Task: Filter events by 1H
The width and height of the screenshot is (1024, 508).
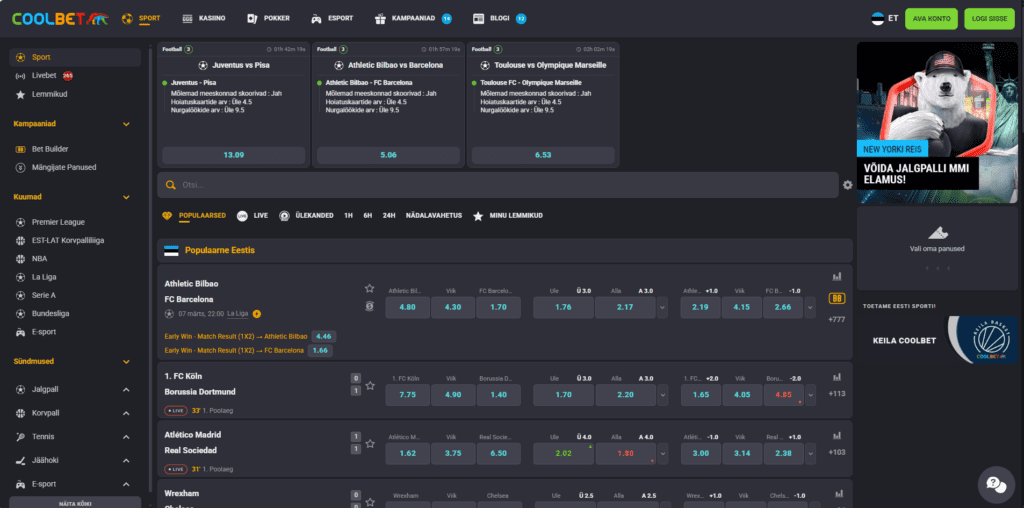Action: pos(349,215)
